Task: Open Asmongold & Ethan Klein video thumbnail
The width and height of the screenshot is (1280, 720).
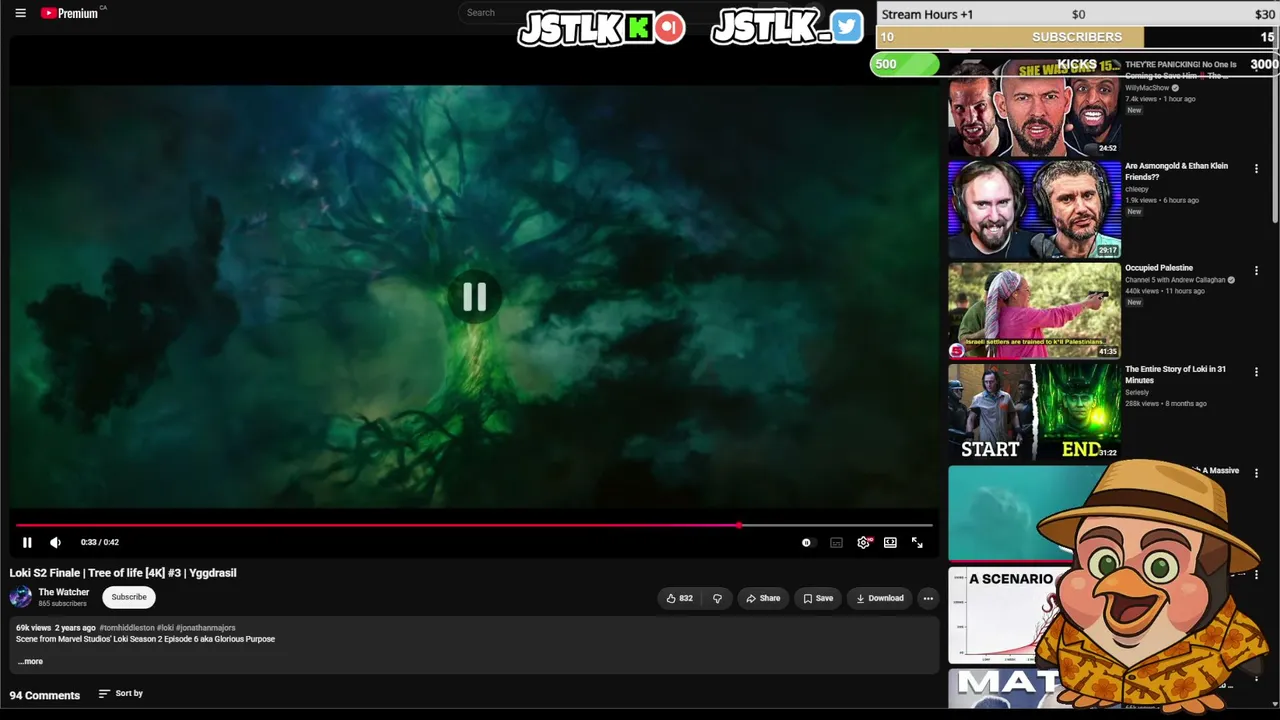Action: click(x=1034, y=209)
